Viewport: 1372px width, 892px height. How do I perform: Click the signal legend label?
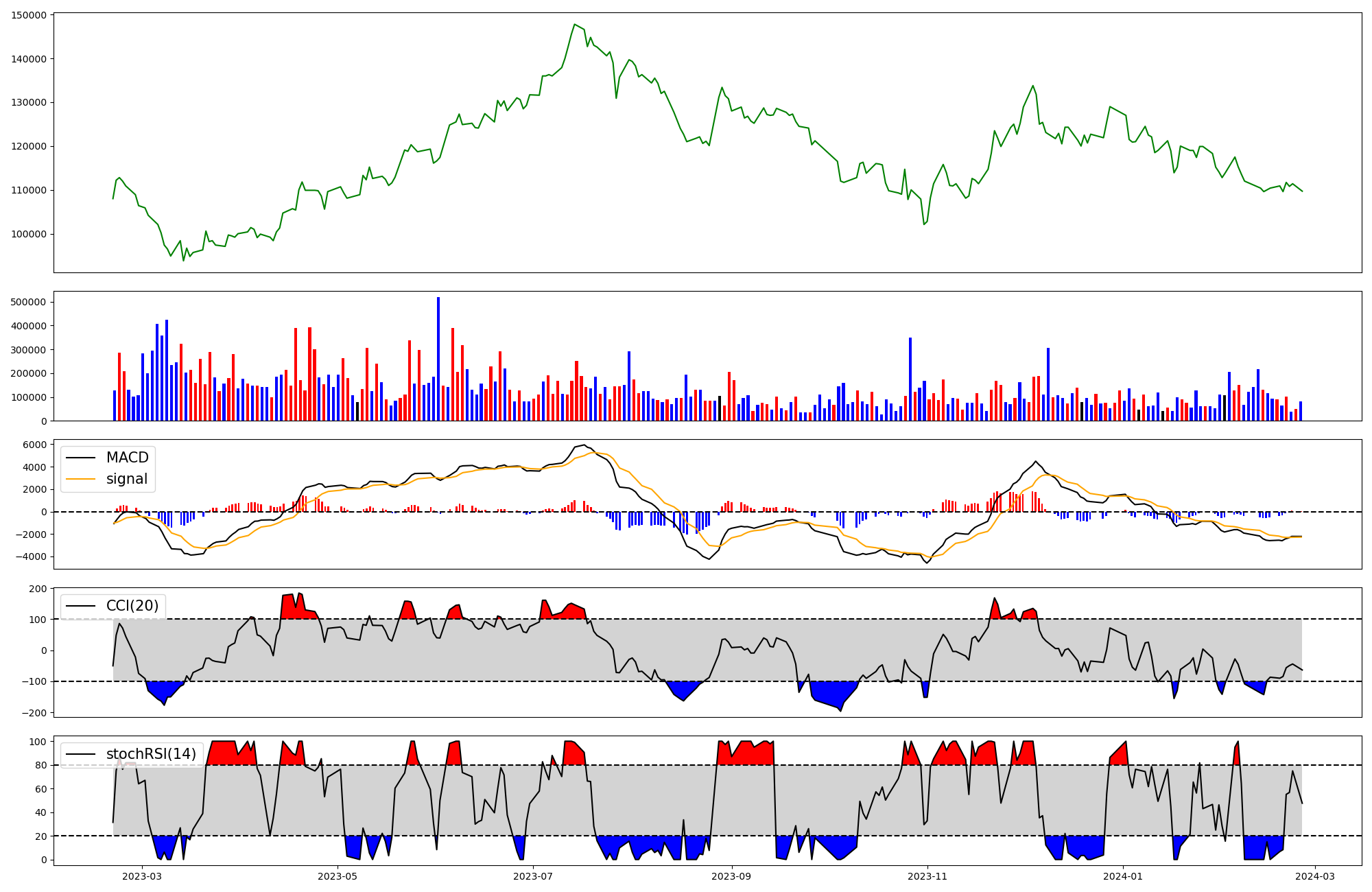(x=127, y=480)
